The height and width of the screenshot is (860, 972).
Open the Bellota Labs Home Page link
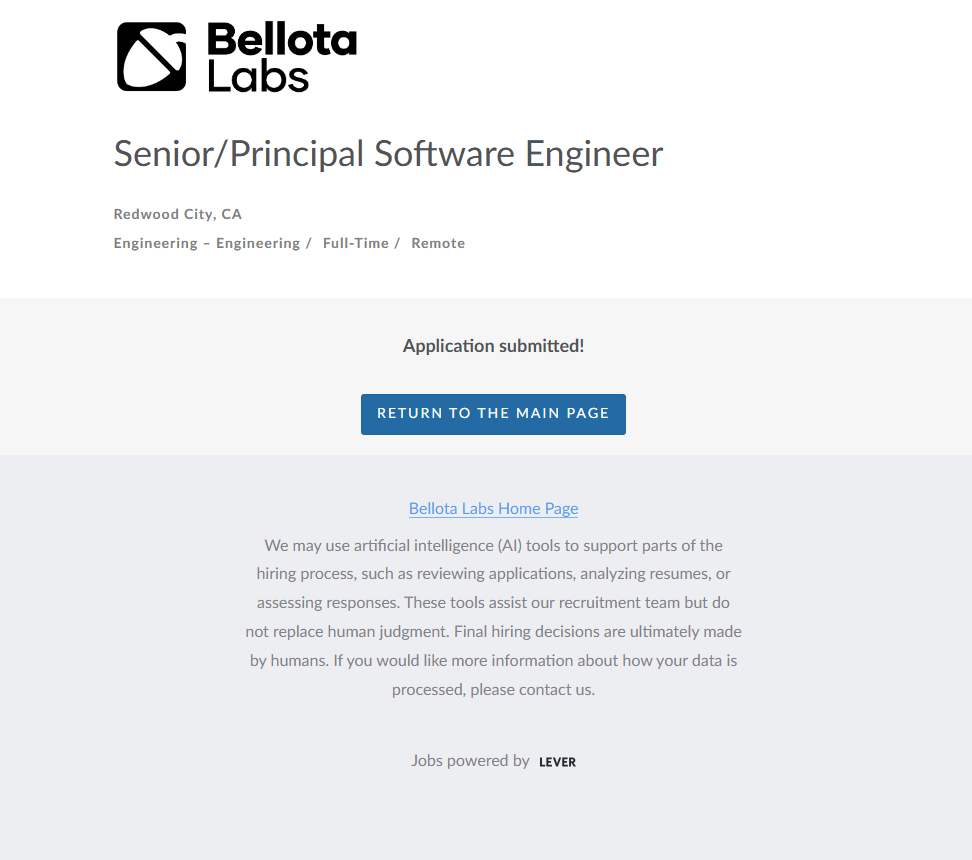493,508
